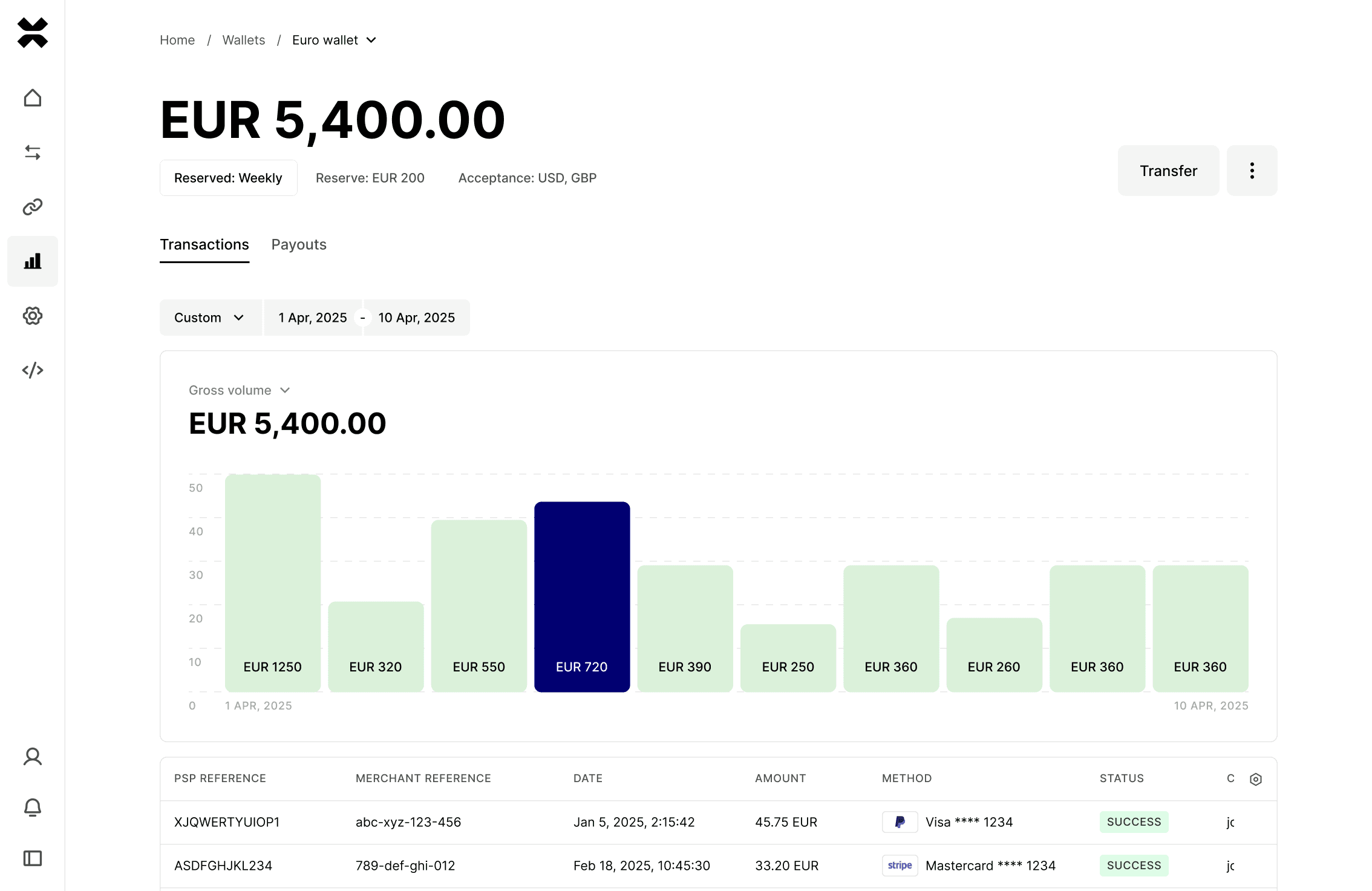Image resolution: width=1372 pixels, height=891 pixels.
Task: Open the three-dot more options menu
Action: tap(1252, 171)
